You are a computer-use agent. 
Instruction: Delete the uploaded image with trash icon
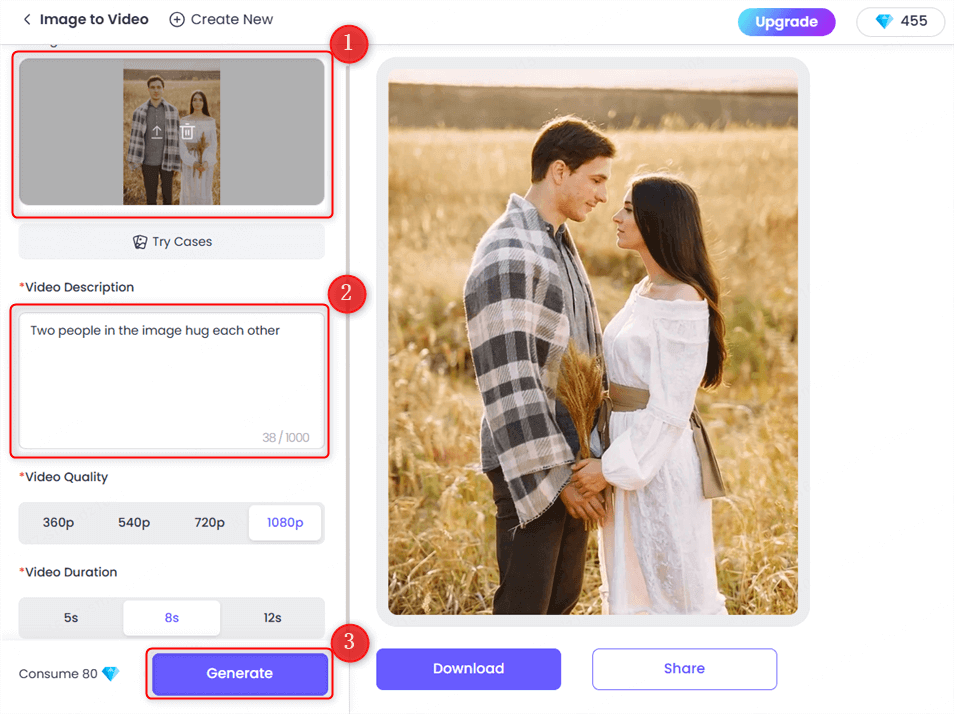(187, 132)
